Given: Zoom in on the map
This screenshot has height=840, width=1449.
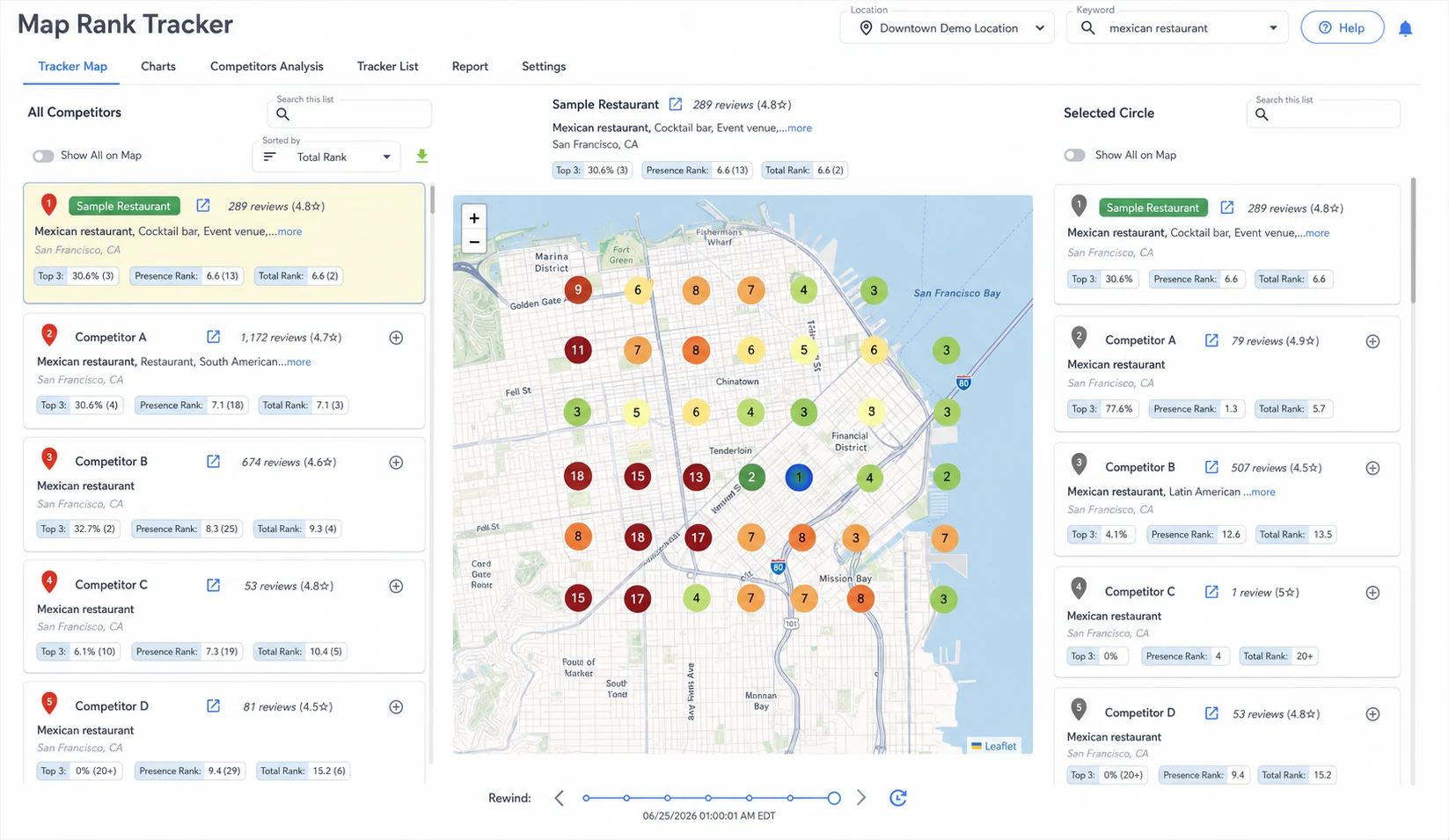Looking at the screenshot, I should click(x=474, y=218).
